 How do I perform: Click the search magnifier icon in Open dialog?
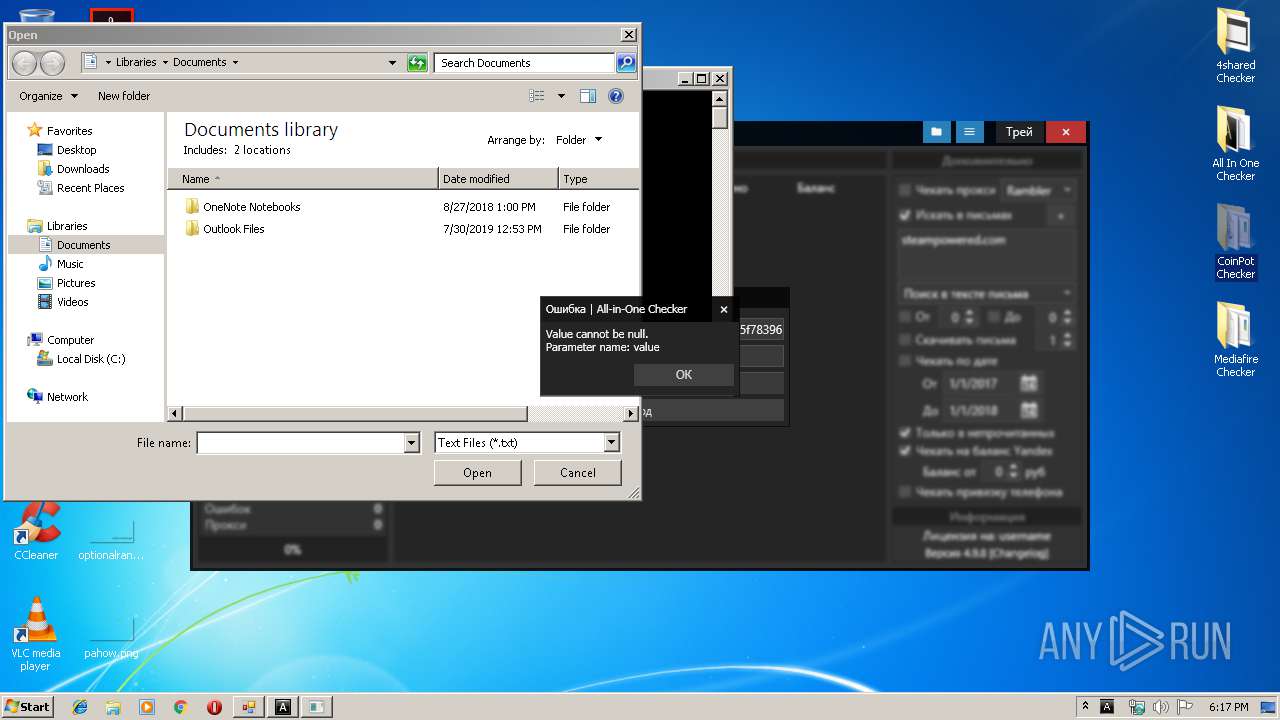[626, 63]
